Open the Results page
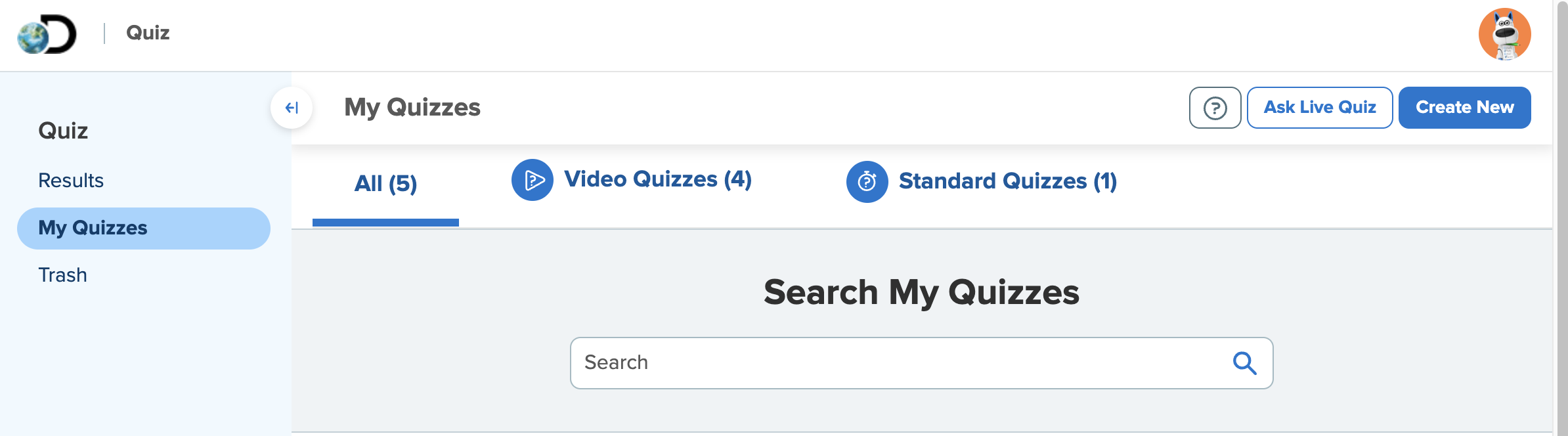The width and height of the screenshot is (1568, 436). [x=70, y=180]
